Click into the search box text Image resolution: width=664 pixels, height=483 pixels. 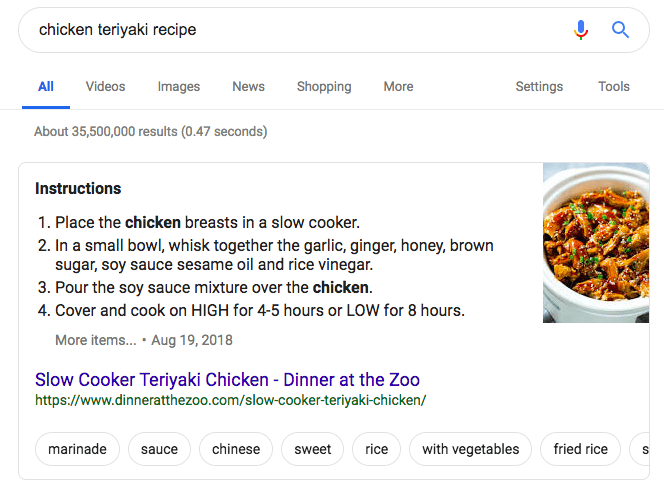(117, 30)
